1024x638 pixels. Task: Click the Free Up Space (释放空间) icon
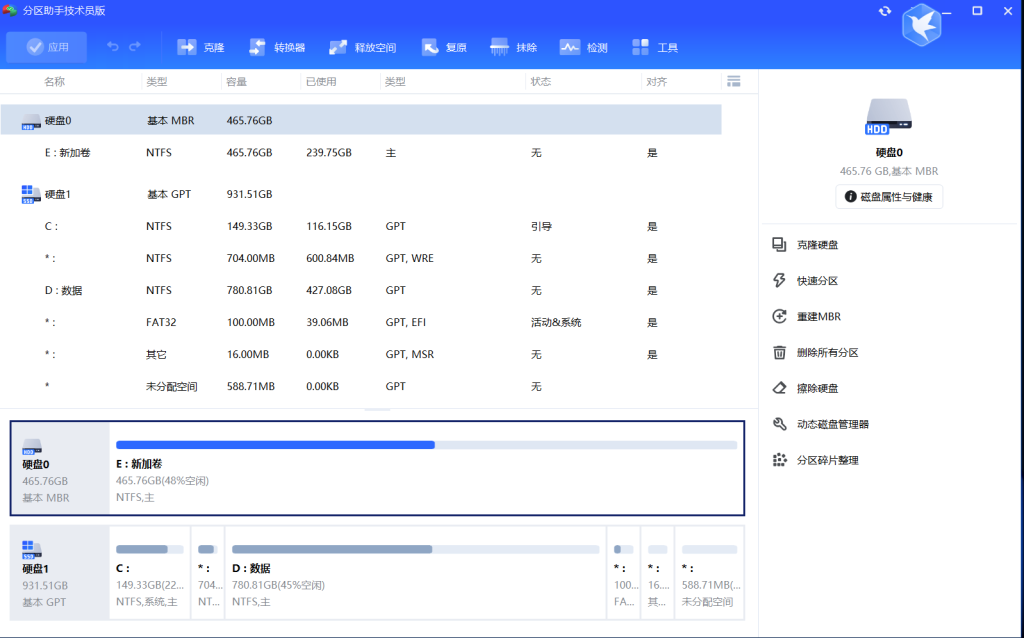pos(337,47)
